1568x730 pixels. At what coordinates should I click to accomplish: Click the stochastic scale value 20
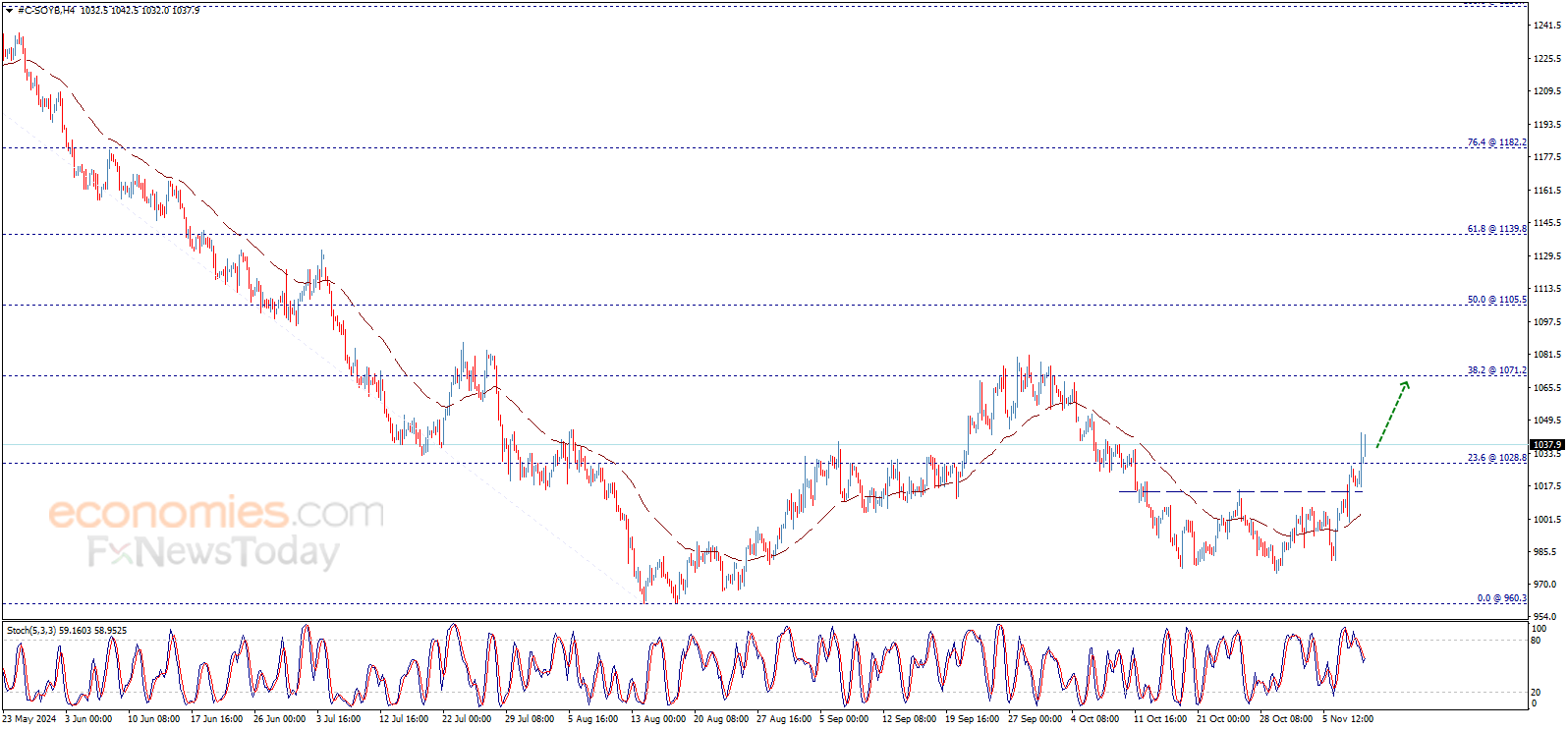(1537, 693)
